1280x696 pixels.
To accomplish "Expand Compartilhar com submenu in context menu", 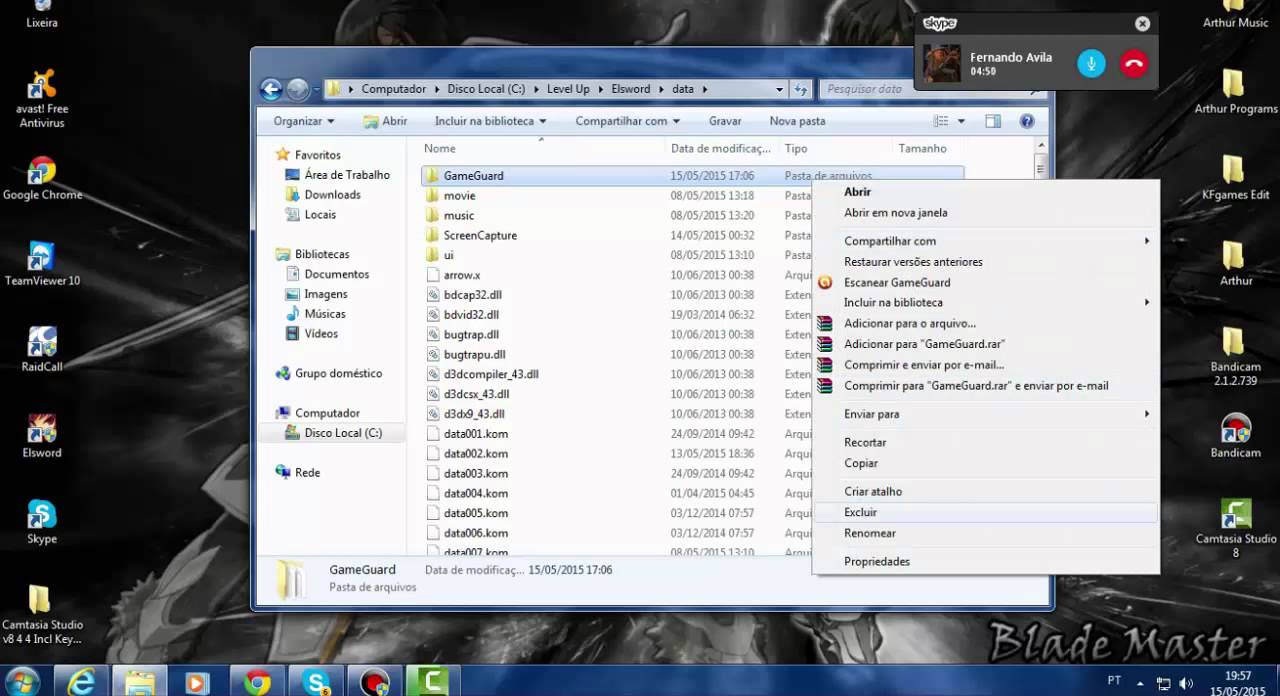I will pyautogui.click(x=1147, y=241).
